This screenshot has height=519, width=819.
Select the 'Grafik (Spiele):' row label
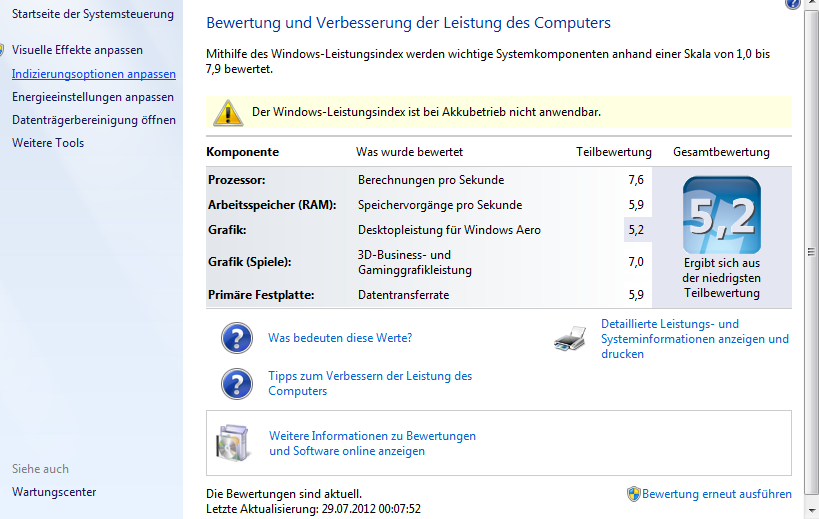[x=250, y=262]
